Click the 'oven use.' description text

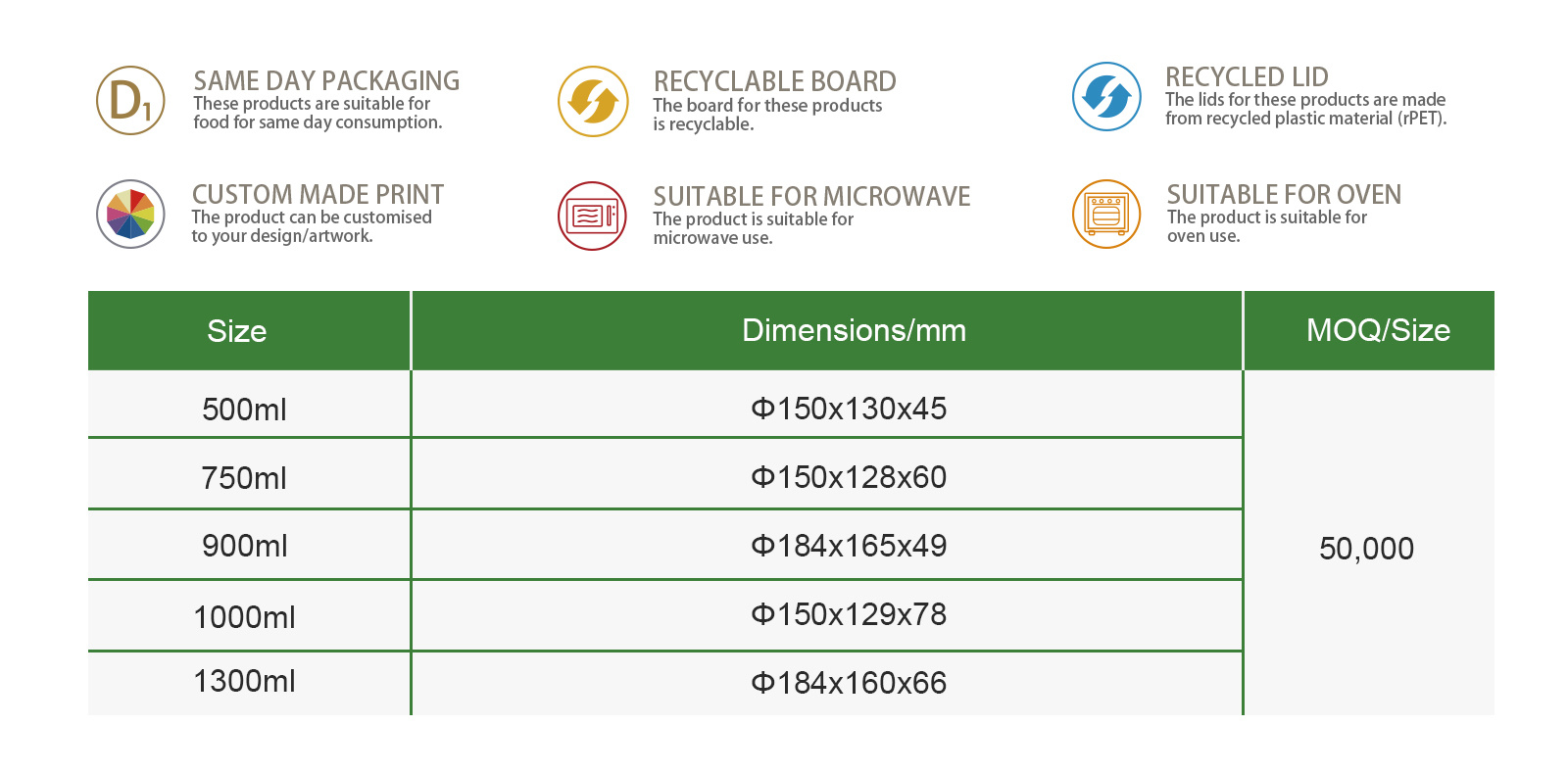1203,236
